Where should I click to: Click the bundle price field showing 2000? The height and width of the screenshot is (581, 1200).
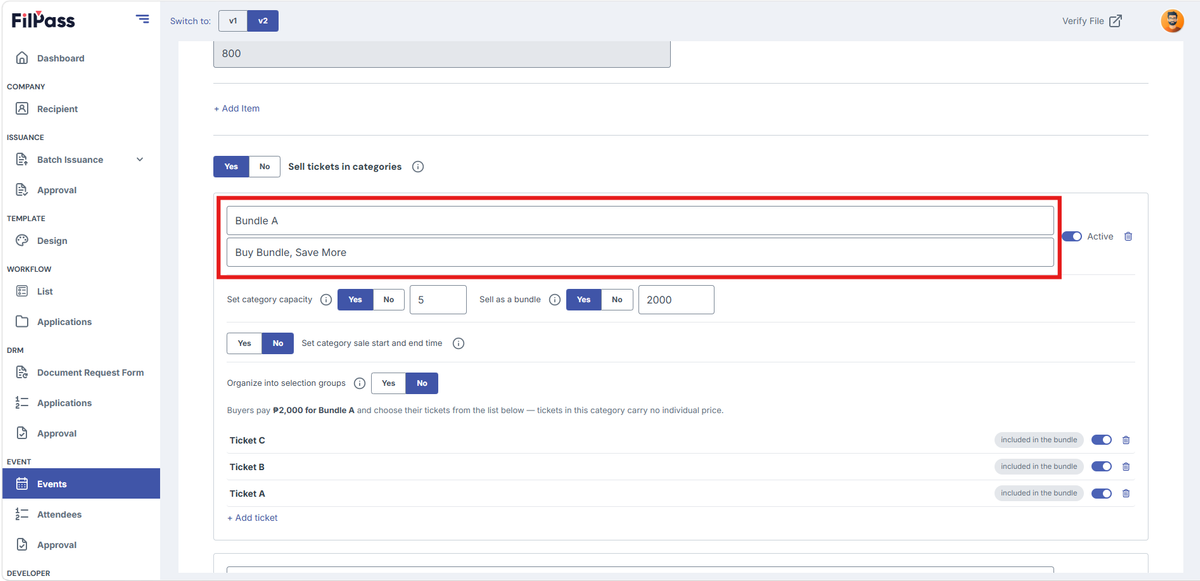(x=676, y=299)
